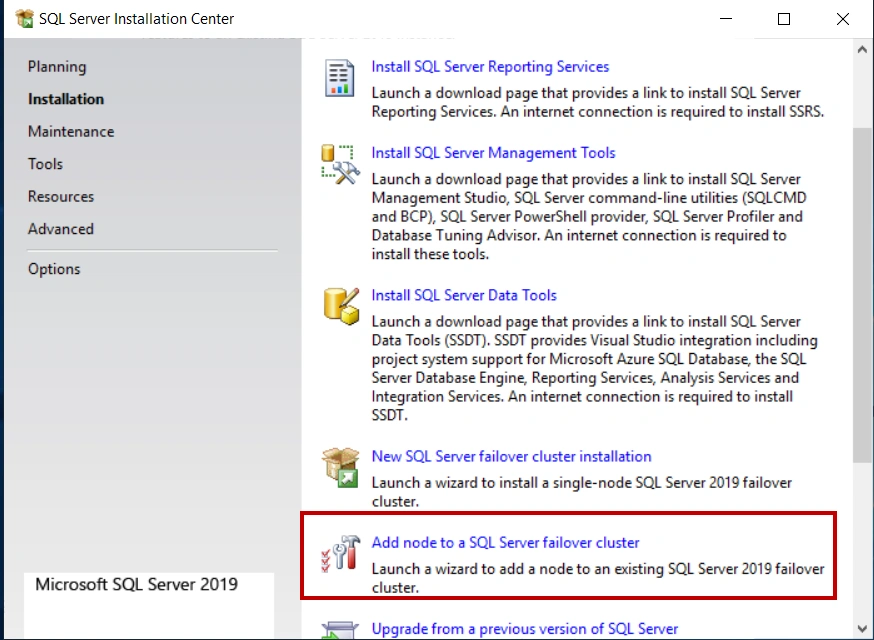
Task: Click the vertical scrollbar thumb
Action: [x=862, y=294]
